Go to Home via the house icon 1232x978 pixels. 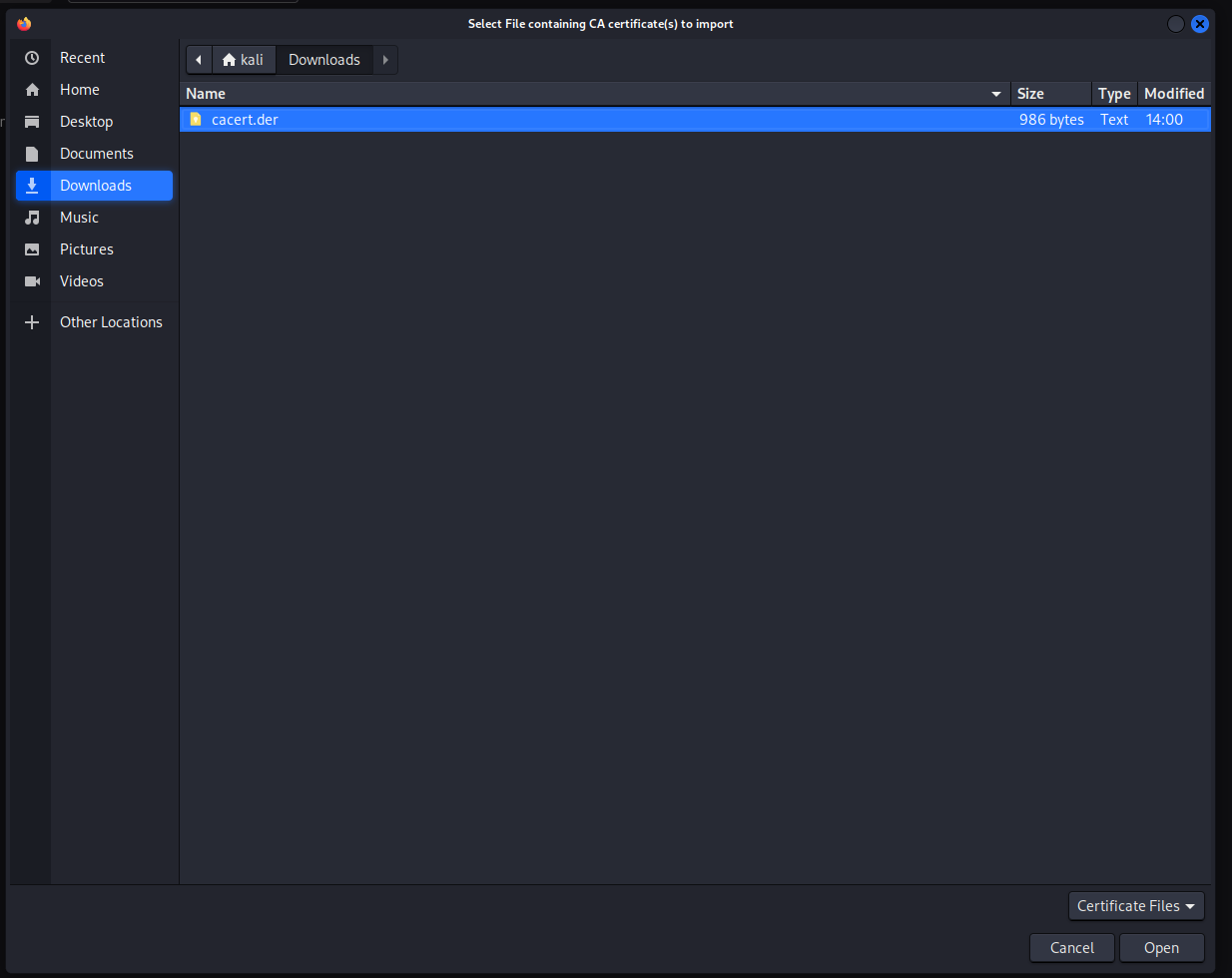pos(32,90)
